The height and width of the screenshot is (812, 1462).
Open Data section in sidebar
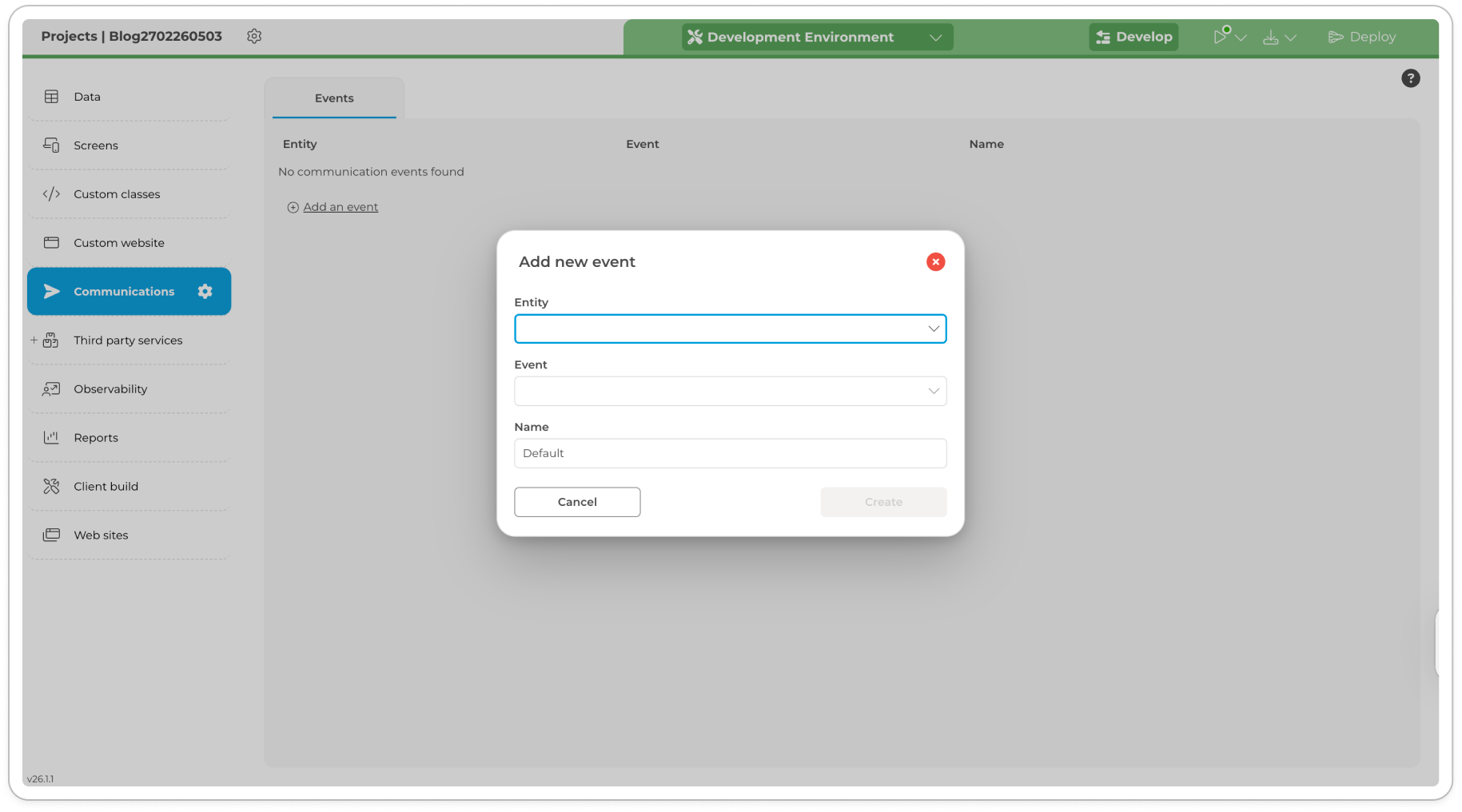(x=87, y=97)
